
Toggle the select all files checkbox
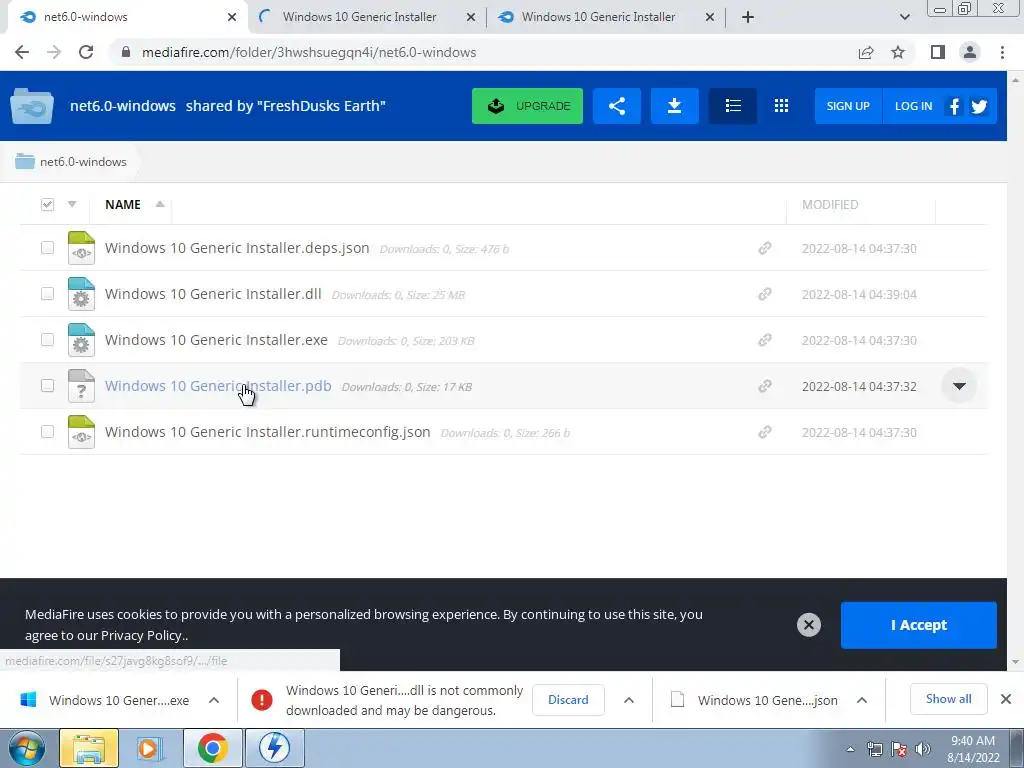[x=47, y=204]
